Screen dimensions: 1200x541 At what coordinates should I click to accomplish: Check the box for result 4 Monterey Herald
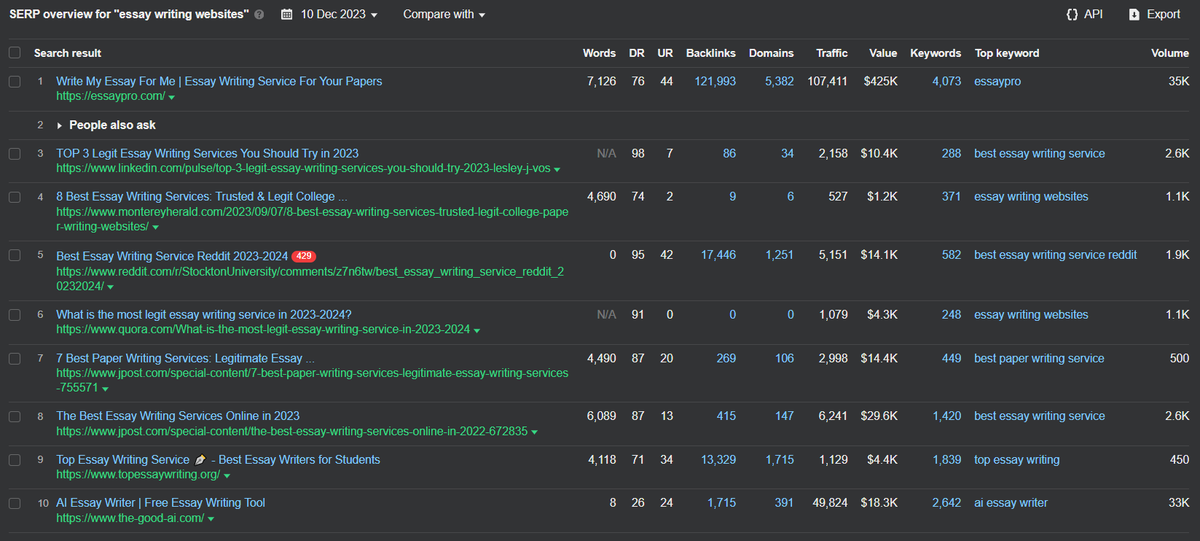coord(14,197)
